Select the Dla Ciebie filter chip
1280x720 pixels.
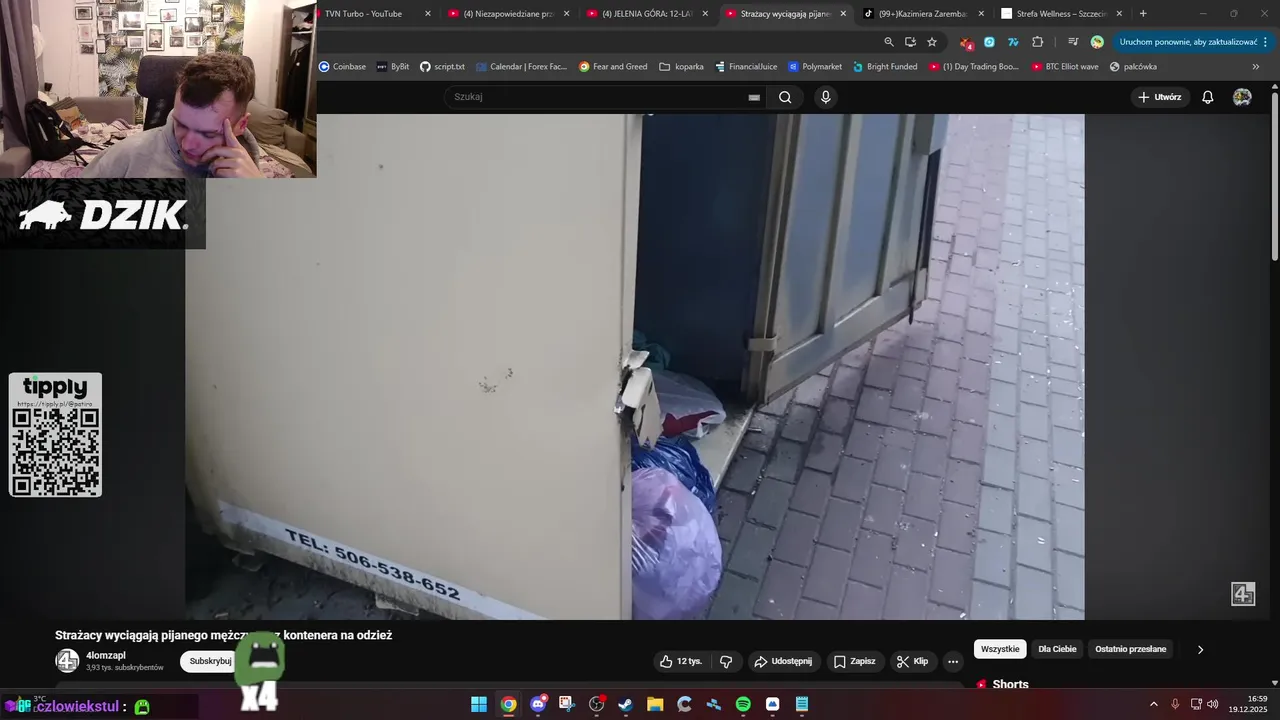tap(1057, 649)
